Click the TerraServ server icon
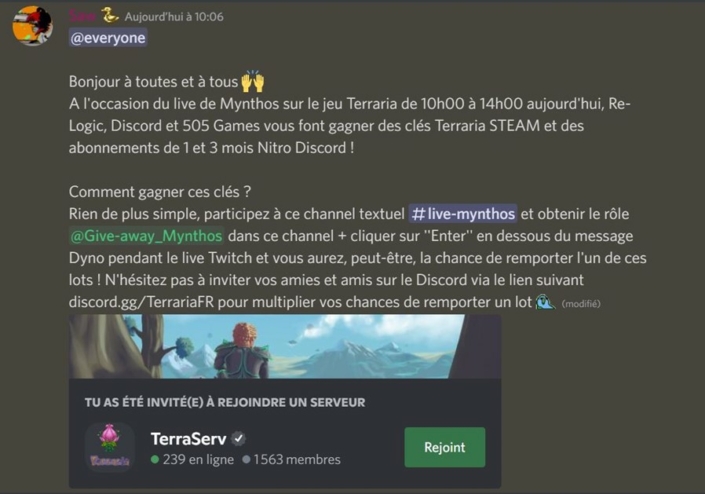 coord(110,447)
